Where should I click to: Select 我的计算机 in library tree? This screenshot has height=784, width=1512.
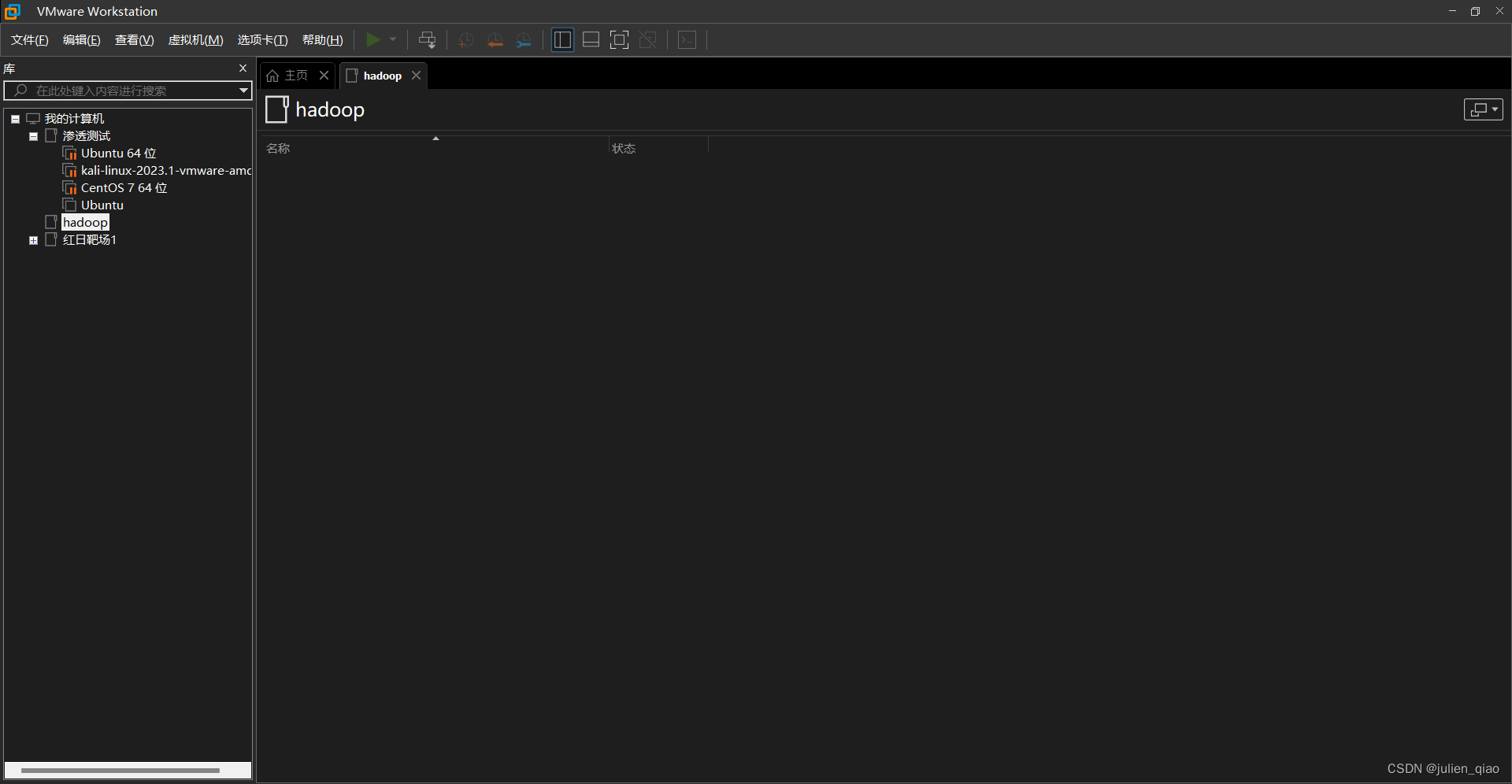74,119
